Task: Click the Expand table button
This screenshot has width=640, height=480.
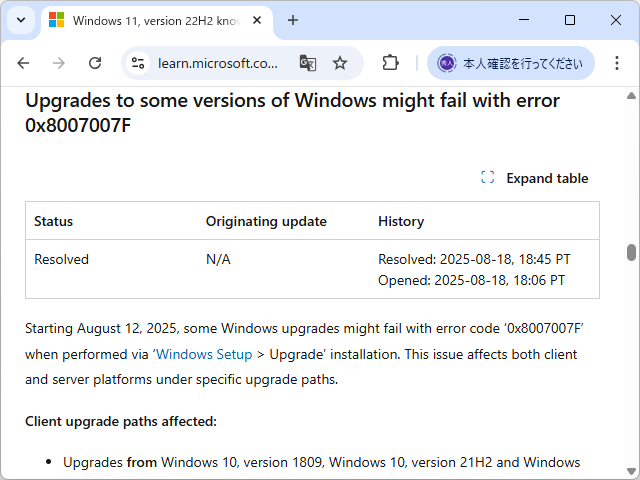Action: point(536,178)
